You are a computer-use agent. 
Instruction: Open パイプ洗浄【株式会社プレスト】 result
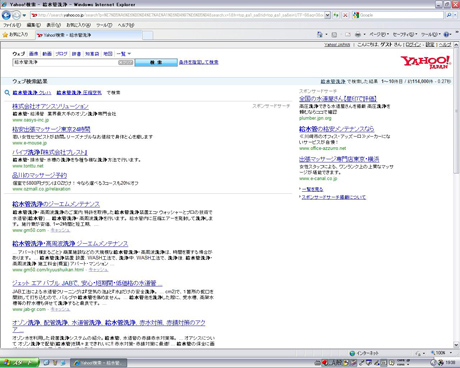(50, 152)
